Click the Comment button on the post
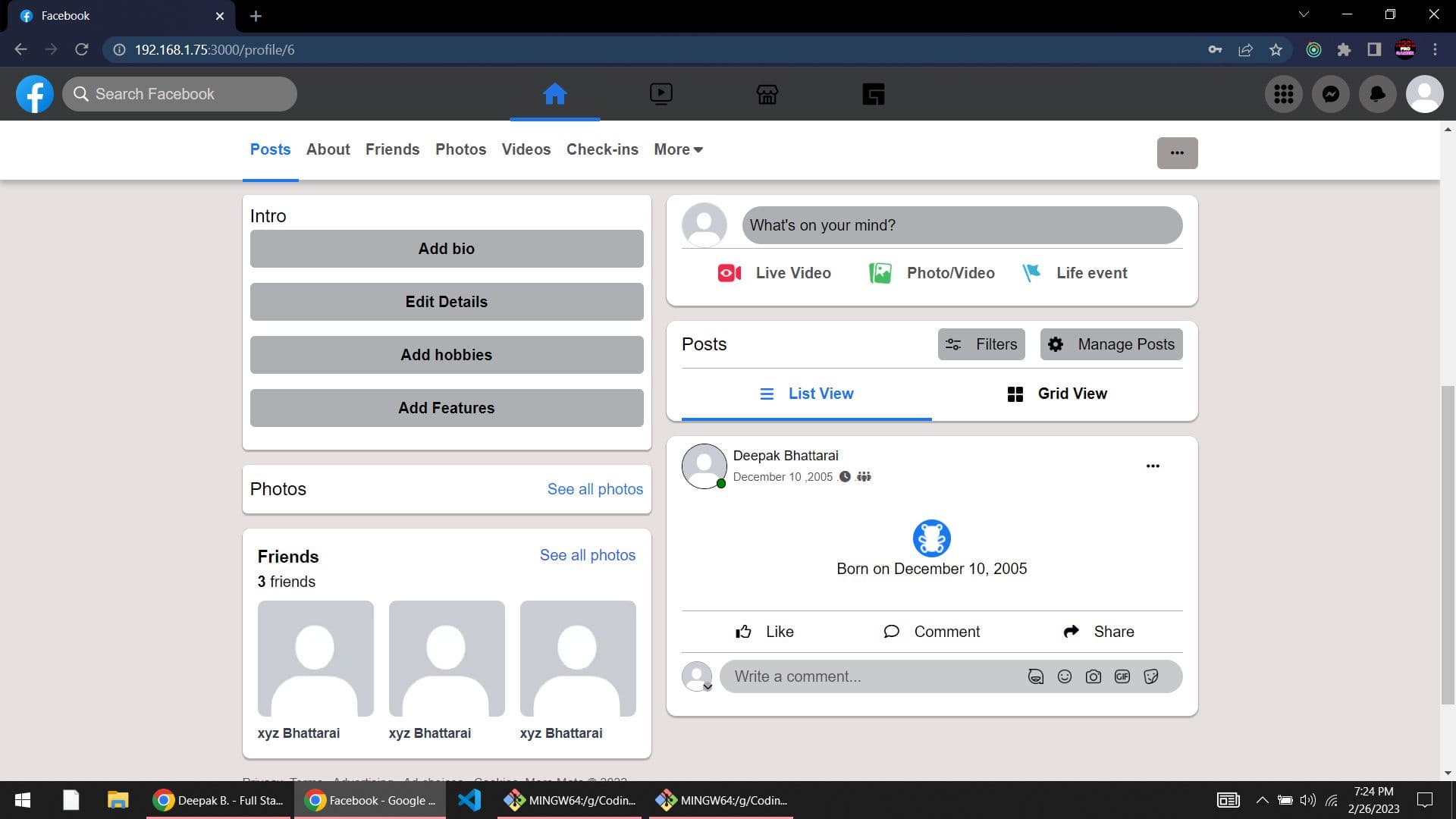The height and width of the screenshot is (819, 1456). pos(931,632)
